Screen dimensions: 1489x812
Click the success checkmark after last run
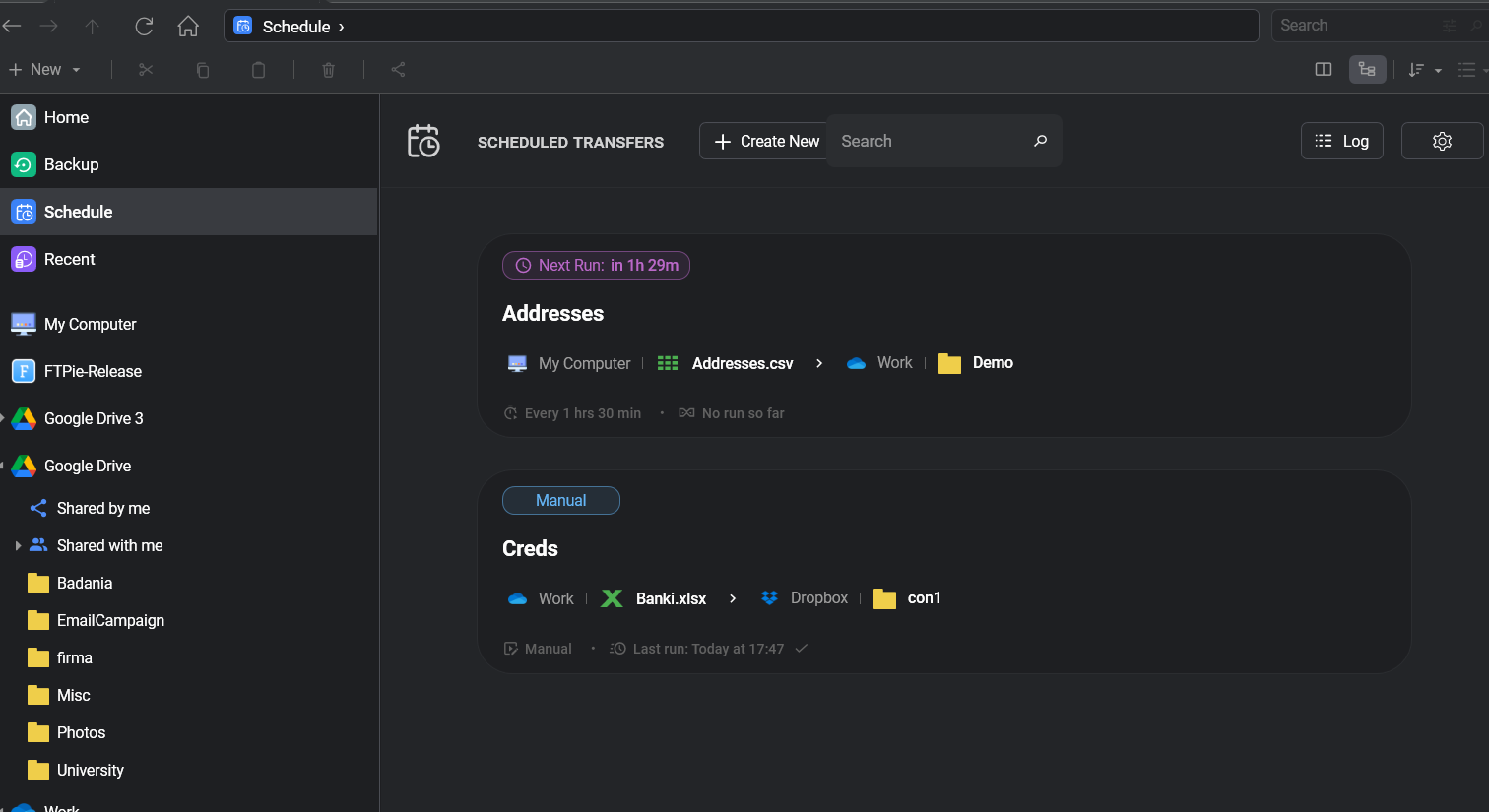coord(802,648)
